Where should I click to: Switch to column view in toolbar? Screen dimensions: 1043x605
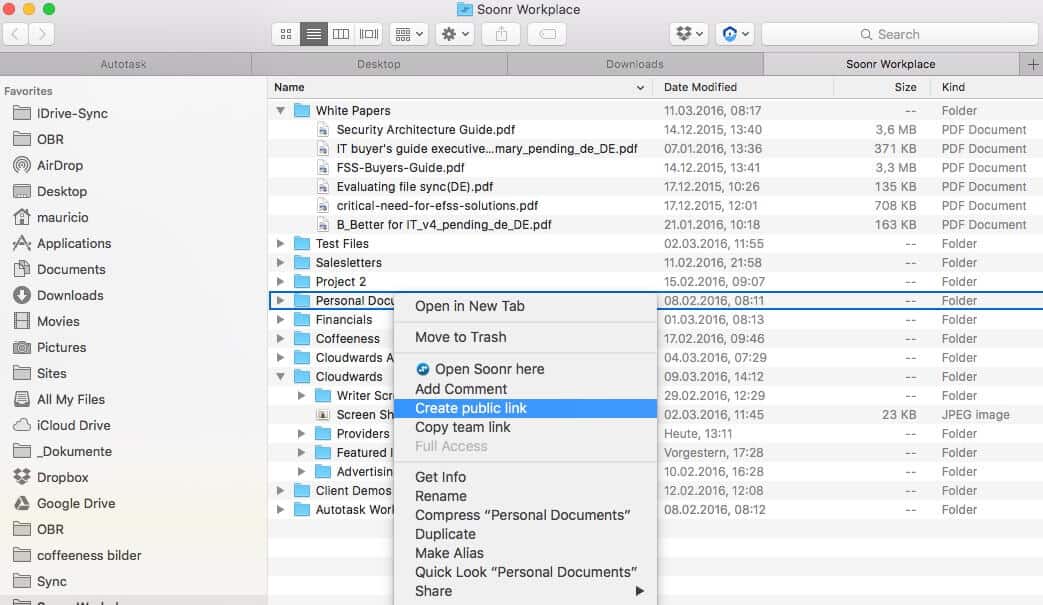tap(341, 34)
